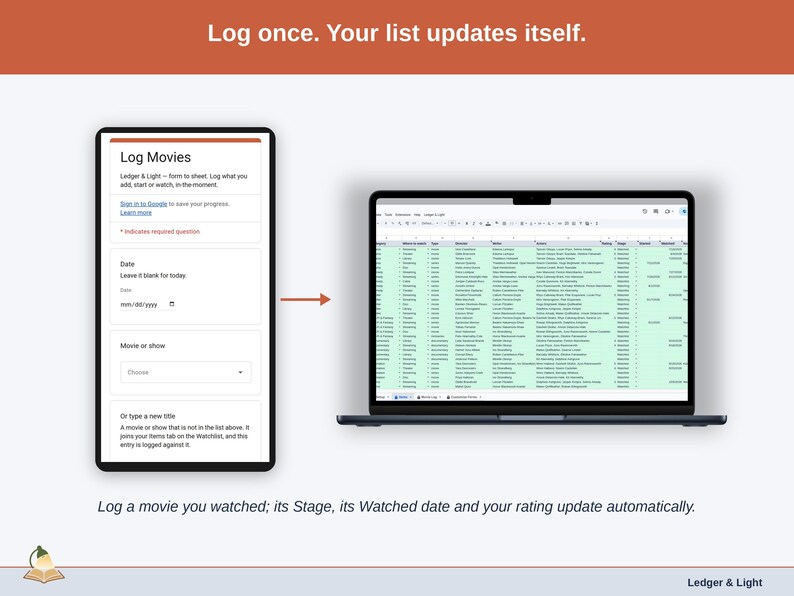The width and height of the screenshot is (794, 596).
Task: Open horizontal align dropdown in the toolbar
Action: point(523,223)
